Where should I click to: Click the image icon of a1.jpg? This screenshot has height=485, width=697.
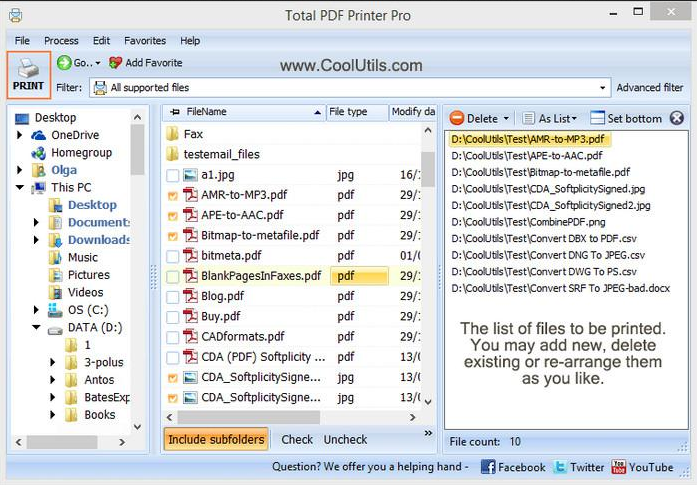190,175
